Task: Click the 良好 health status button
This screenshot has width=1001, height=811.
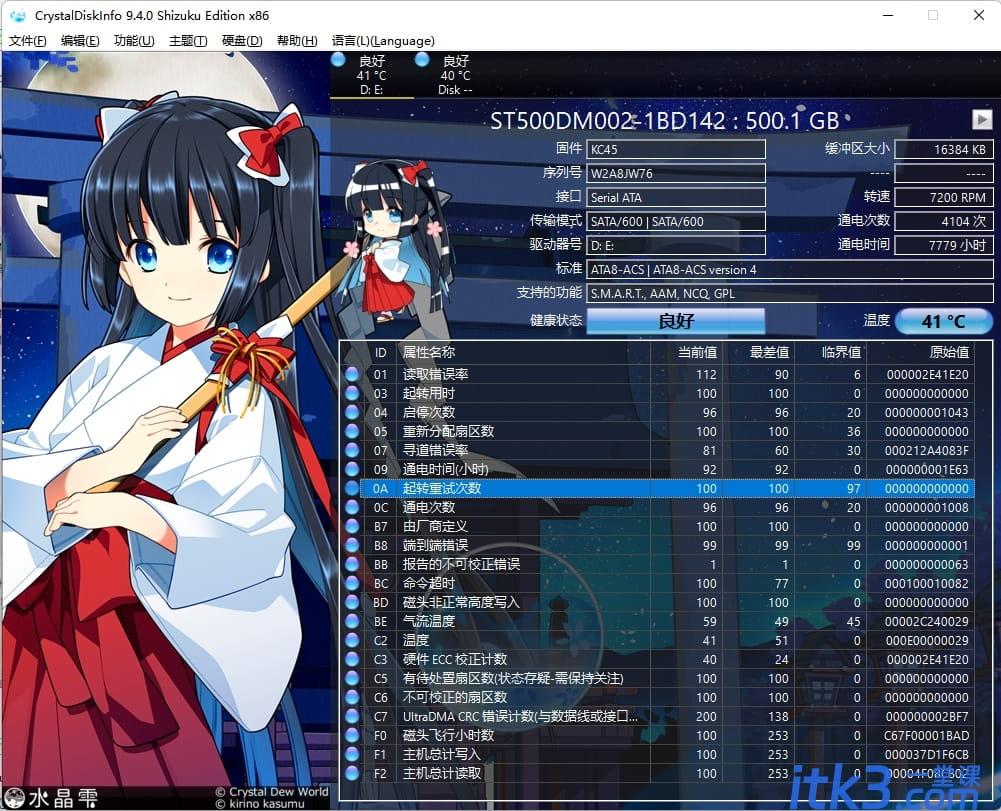Action: click(x=675, y=321)
